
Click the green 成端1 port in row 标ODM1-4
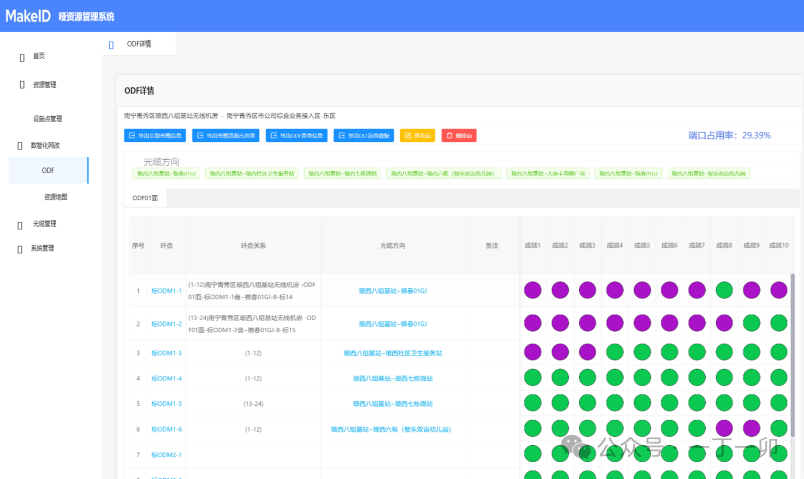tap(533, 377)
